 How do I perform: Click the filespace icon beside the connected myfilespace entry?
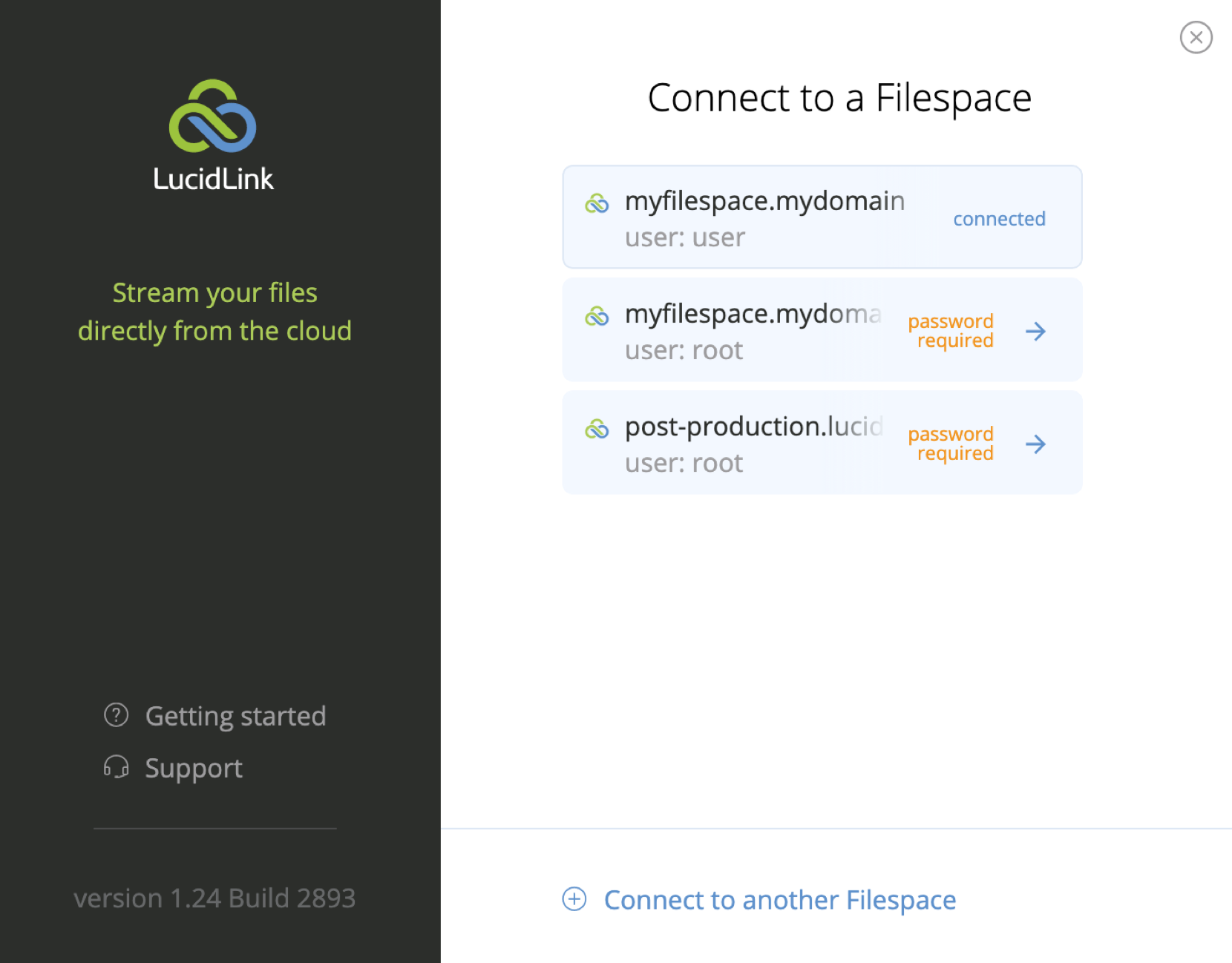point(598,203)
